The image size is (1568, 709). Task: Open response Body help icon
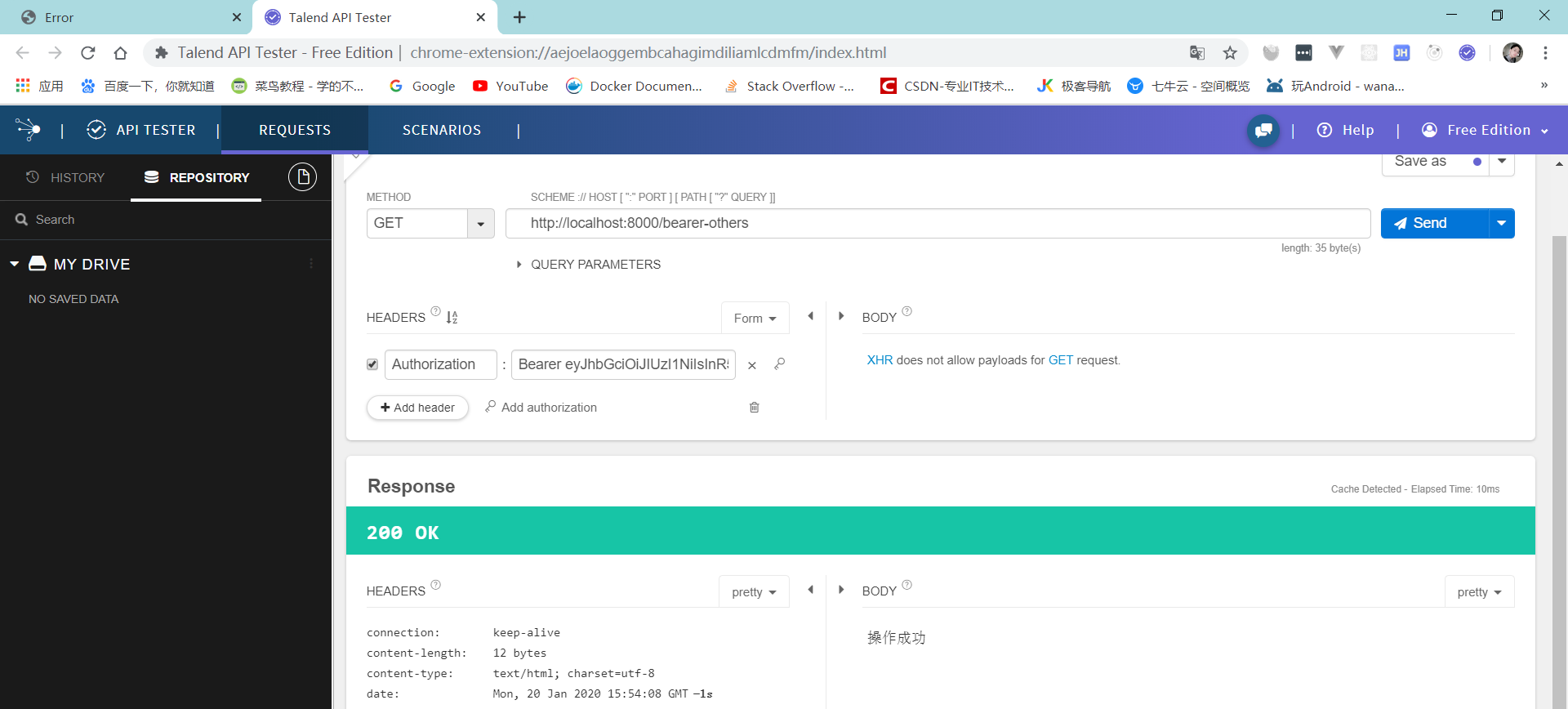[x=907, y=585]
